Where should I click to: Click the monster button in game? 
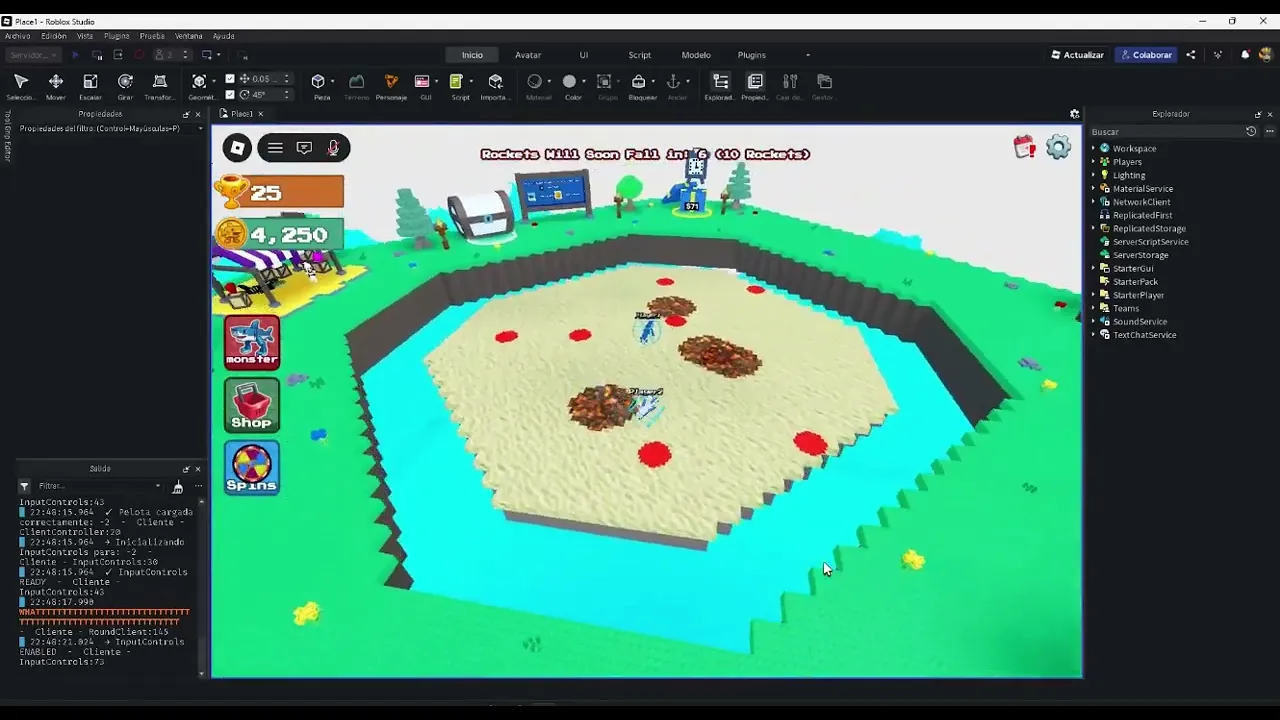tap(252, 342)
